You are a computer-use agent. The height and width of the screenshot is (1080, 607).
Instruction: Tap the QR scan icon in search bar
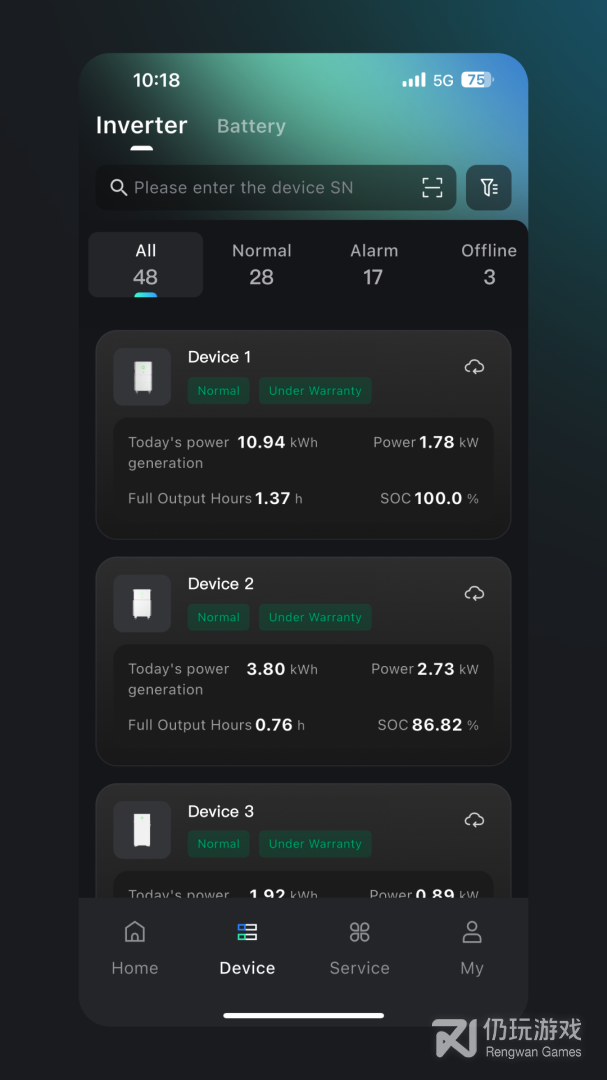pyautogui.click(x=432, y=187)
